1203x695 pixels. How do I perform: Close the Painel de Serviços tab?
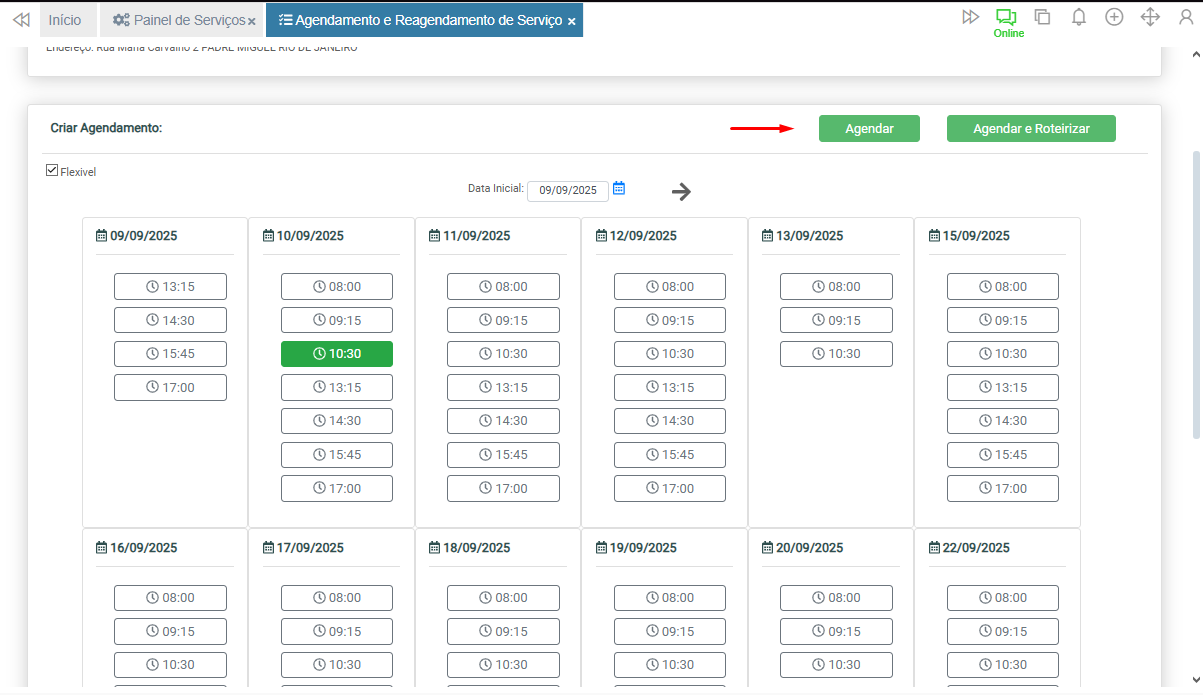[251, 21]
